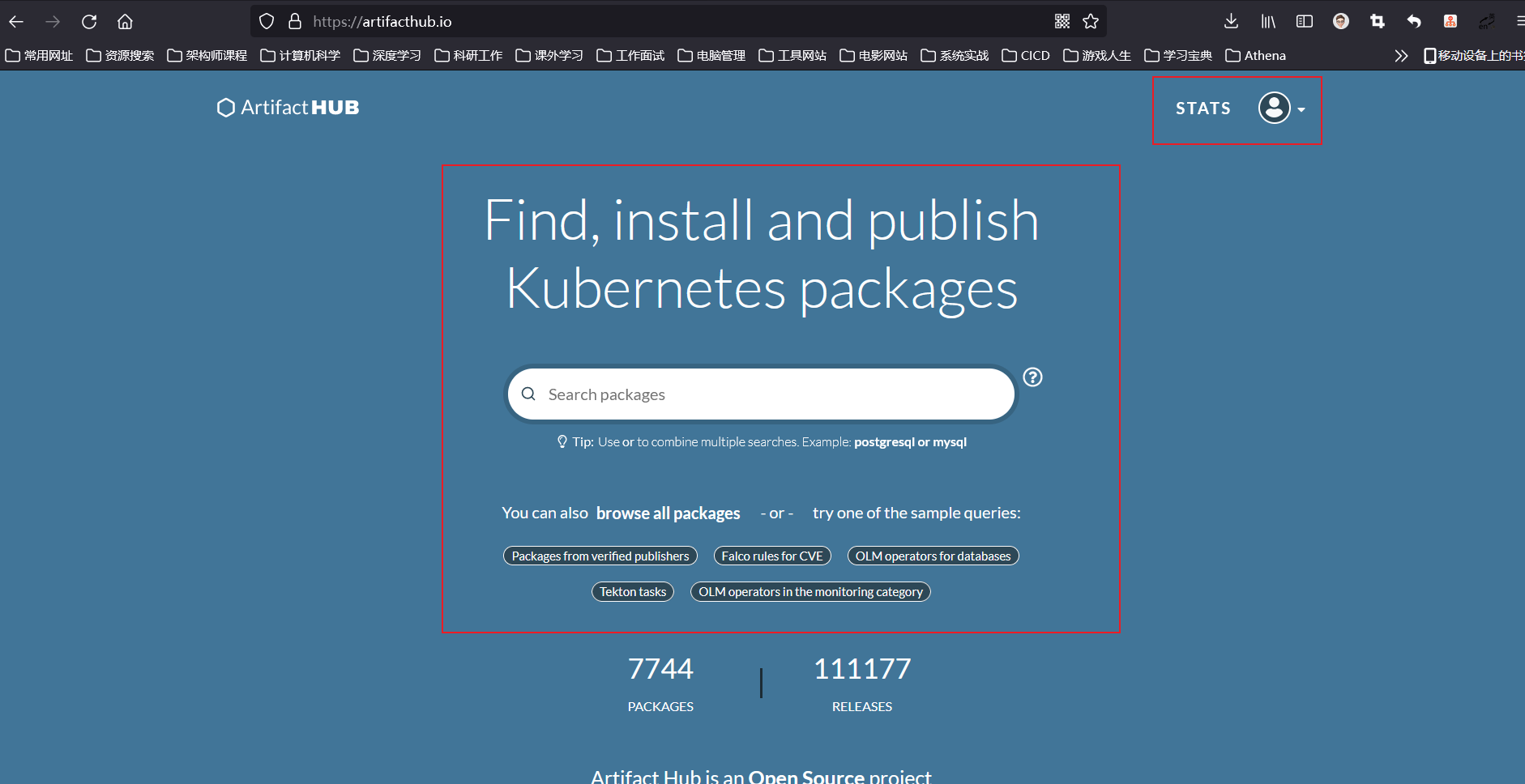The height and width of the screenshot is (784, 1525).
Task: Open the 架构师课程 bookmark folder
Action: pos(207,56)
